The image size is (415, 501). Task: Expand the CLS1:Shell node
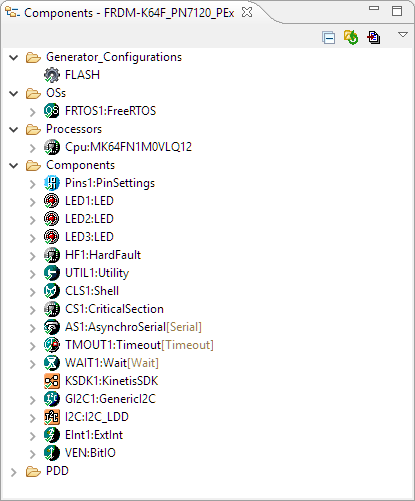[x=32, y=292]
